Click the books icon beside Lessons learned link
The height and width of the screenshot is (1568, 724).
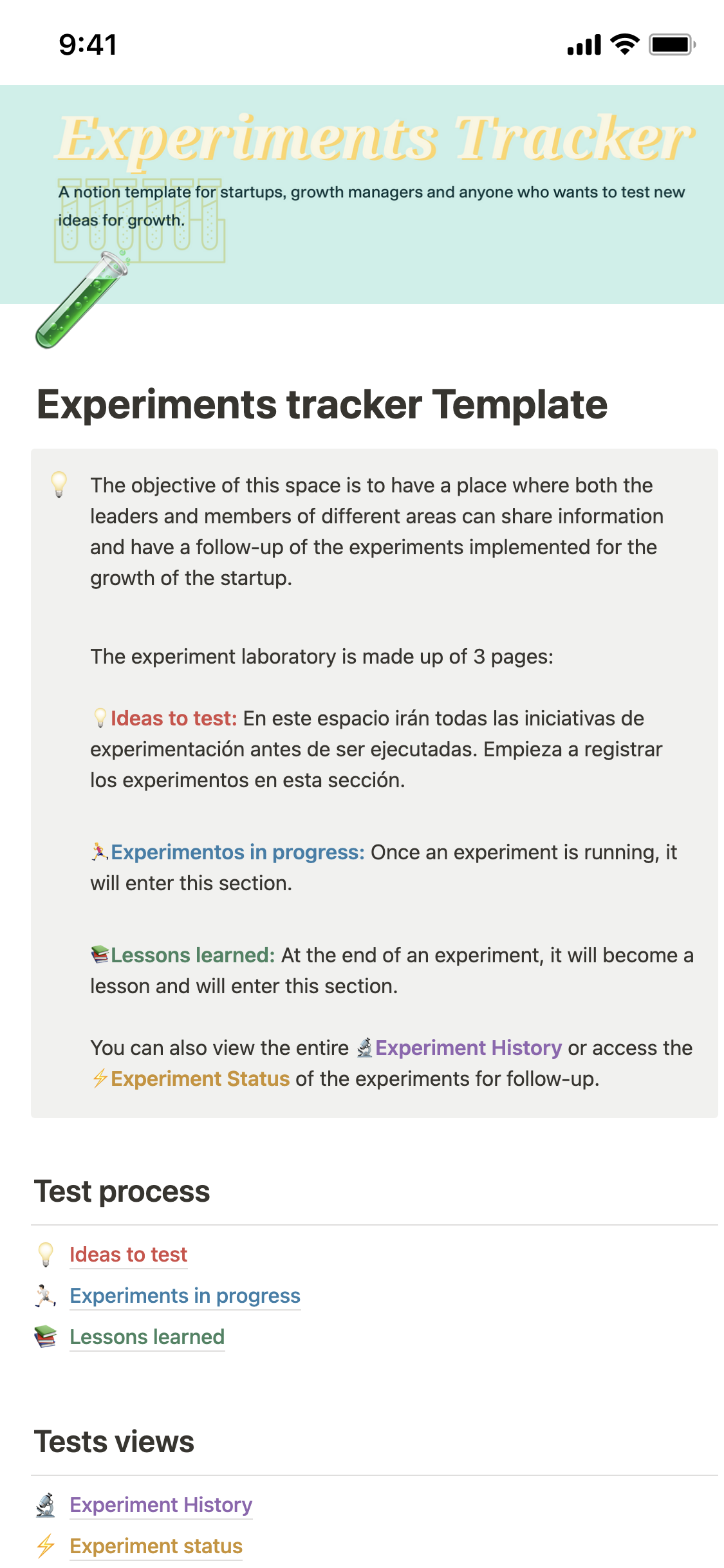pos(46,1337)
